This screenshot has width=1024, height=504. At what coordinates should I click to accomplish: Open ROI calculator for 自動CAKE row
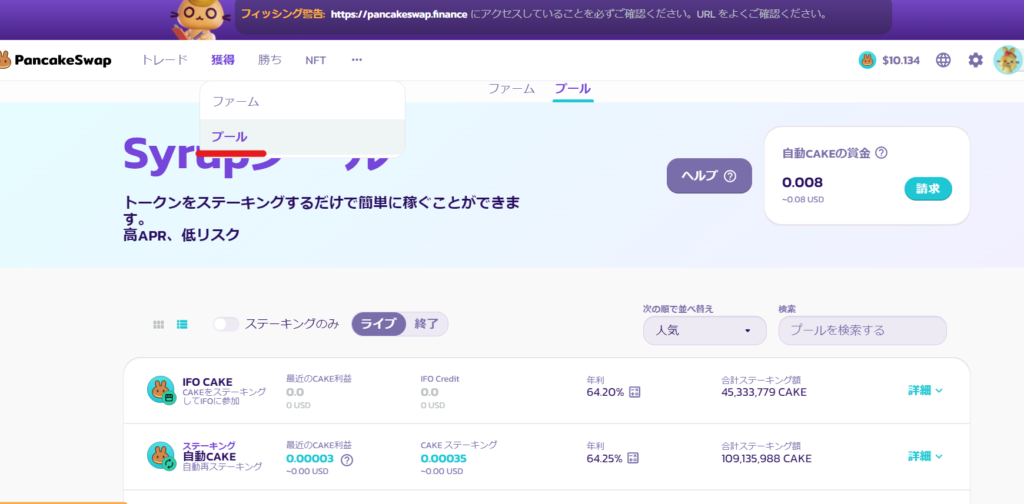click(x=633, y=458)
